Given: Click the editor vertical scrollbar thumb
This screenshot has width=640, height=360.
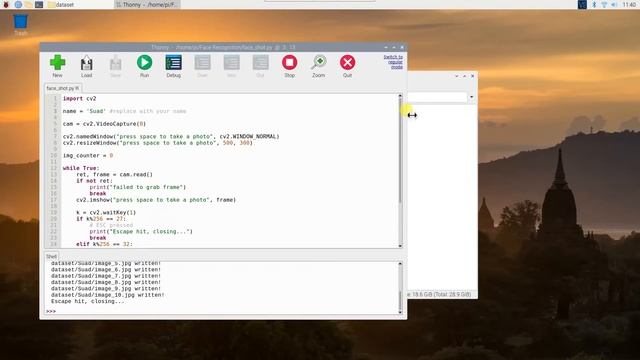Looking at the screenshot, I should [x=400, y=151].
